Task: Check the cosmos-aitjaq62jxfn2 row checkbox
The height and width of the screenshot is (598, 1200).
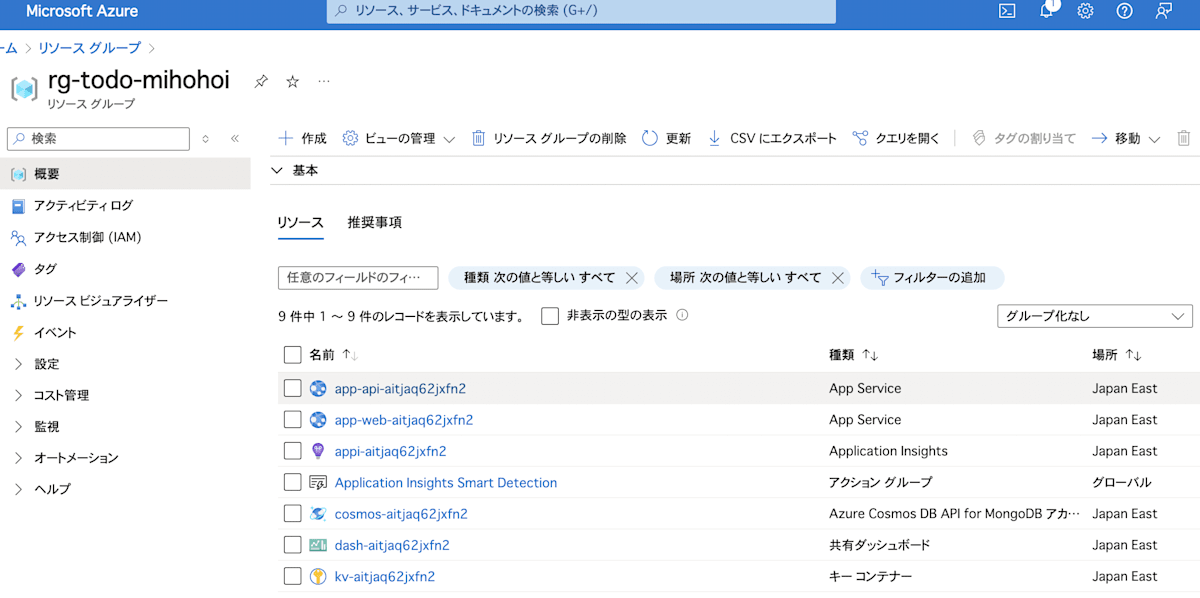Action: click(x=292, y=514)
